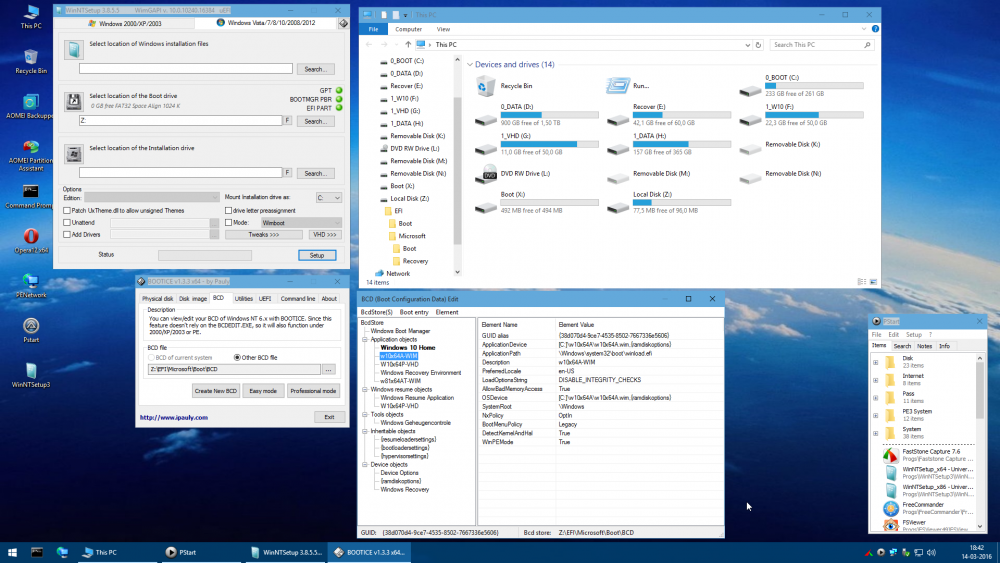1000x563 pixels.
Task: Open UEFI tab in BOOTICE
Action: (265, 298)
